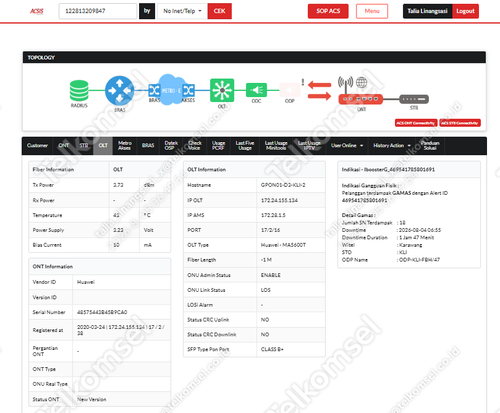
Task: Click the Logout button
Action: tap(465, 11)
